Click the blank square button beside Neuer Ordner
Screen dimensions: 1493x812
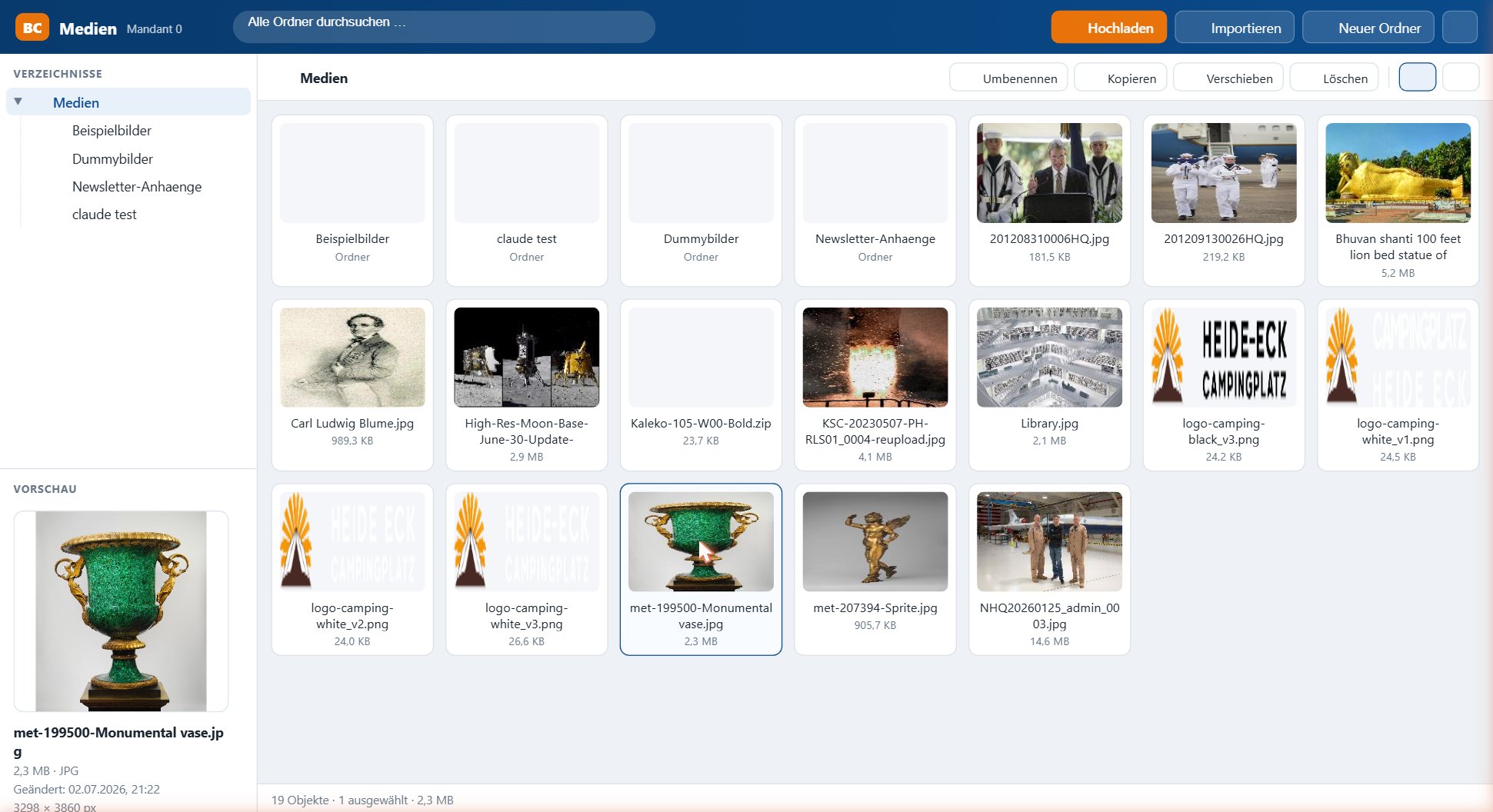coord(1459,28)
